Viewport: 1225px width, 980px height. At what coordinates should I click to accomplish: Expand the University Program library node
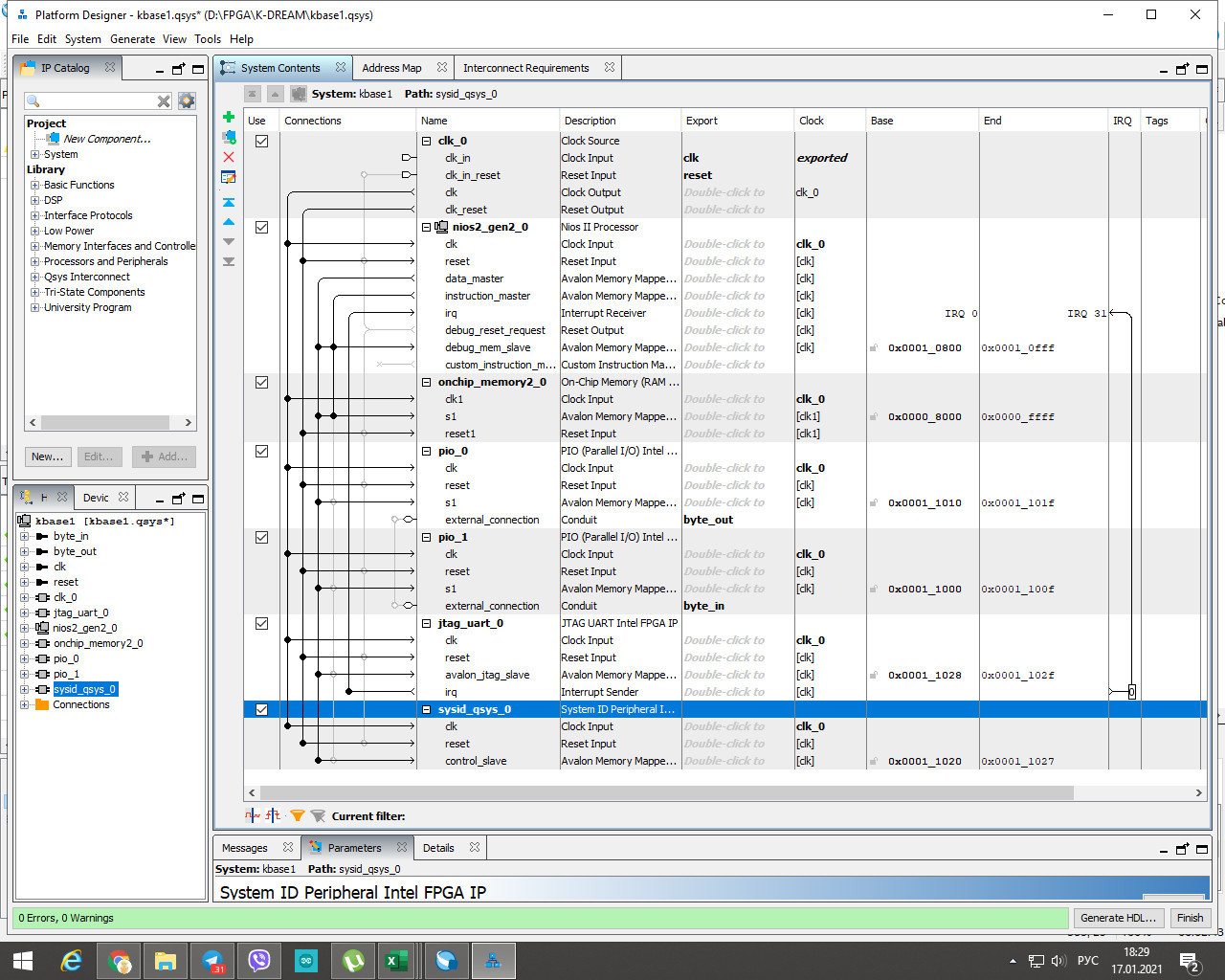click(35, 307)
